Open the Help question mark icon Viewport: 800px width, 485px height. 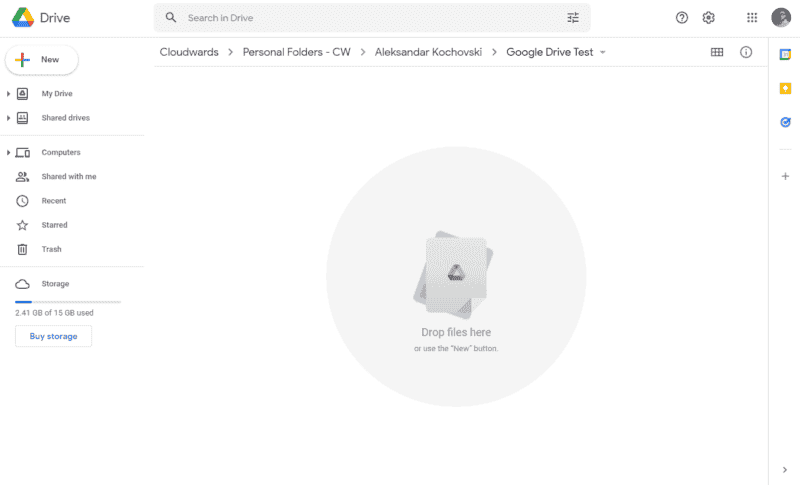click(682, 18)
